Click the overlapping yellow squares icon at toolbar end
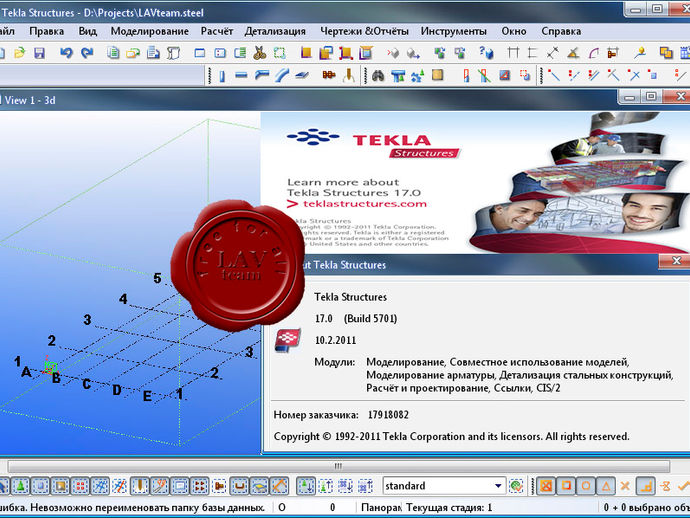This screenshot has height=518, width=690. pos(666,53)
